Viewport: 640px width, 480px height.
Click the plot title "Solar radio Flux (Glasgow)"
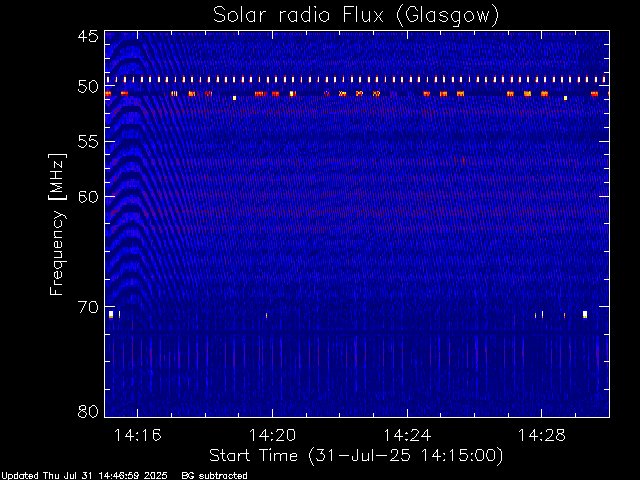[x=356, y=16]
